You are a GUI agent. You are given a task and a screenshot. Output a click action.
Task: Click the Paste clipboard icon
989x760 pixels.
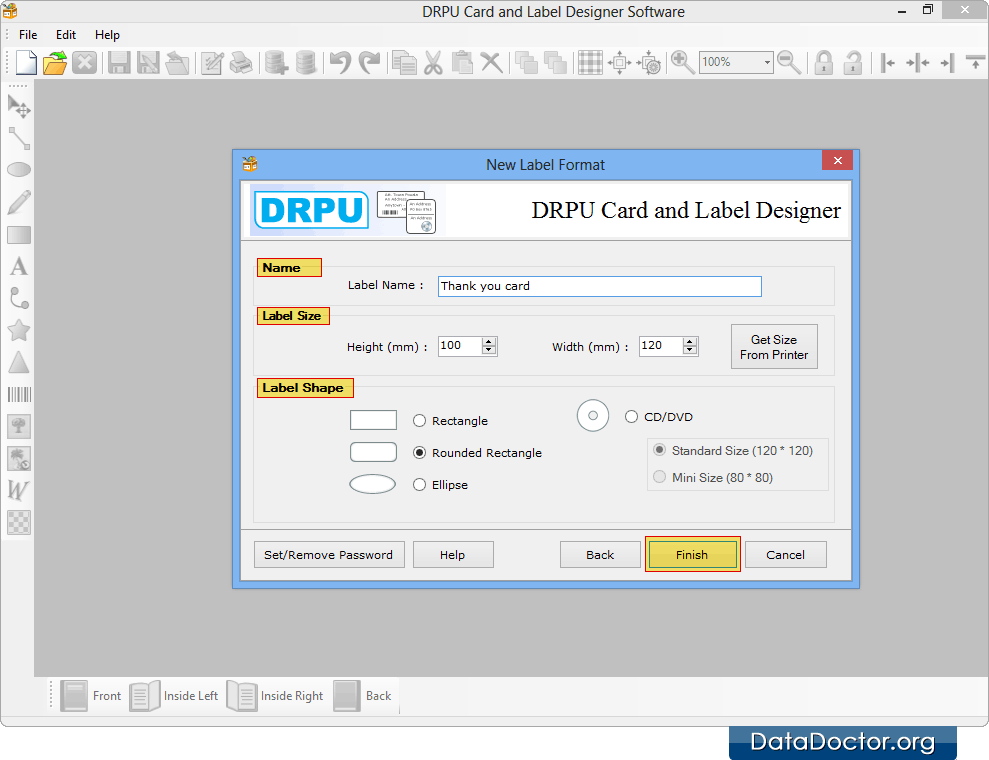462,62
